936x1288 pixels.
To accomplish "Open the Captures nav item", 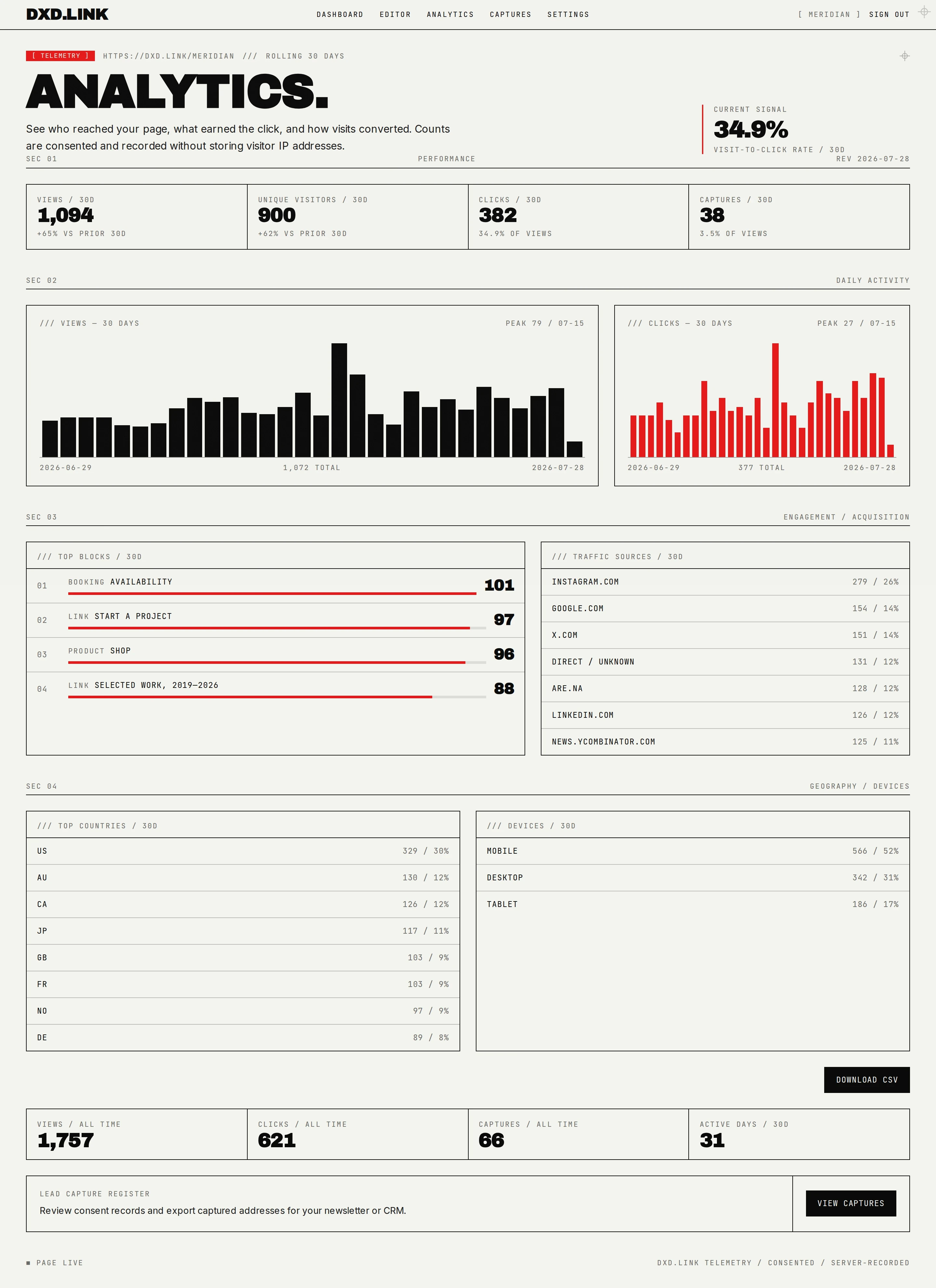I will [x=510, y=15].
